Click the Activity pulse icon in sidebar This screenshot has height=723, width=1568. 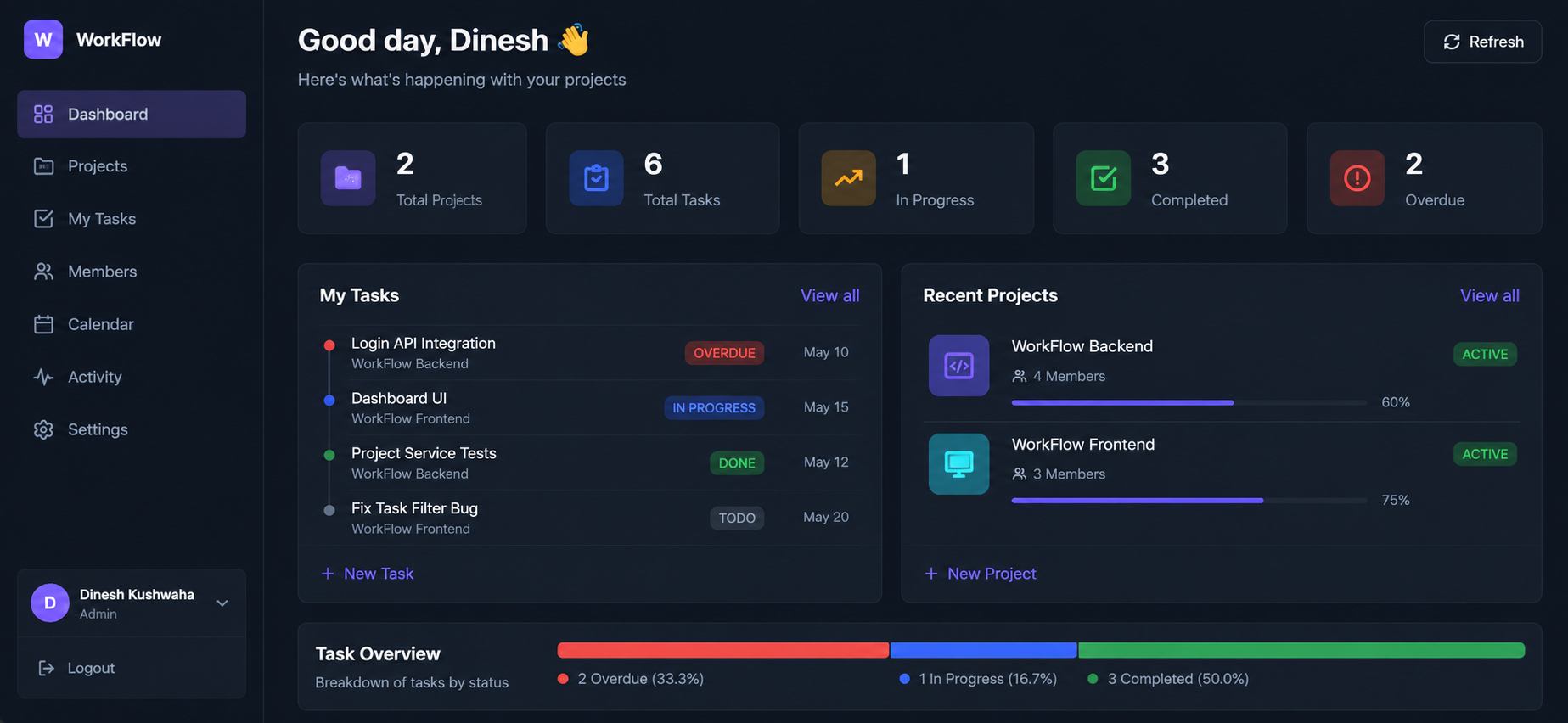point(43,377)
